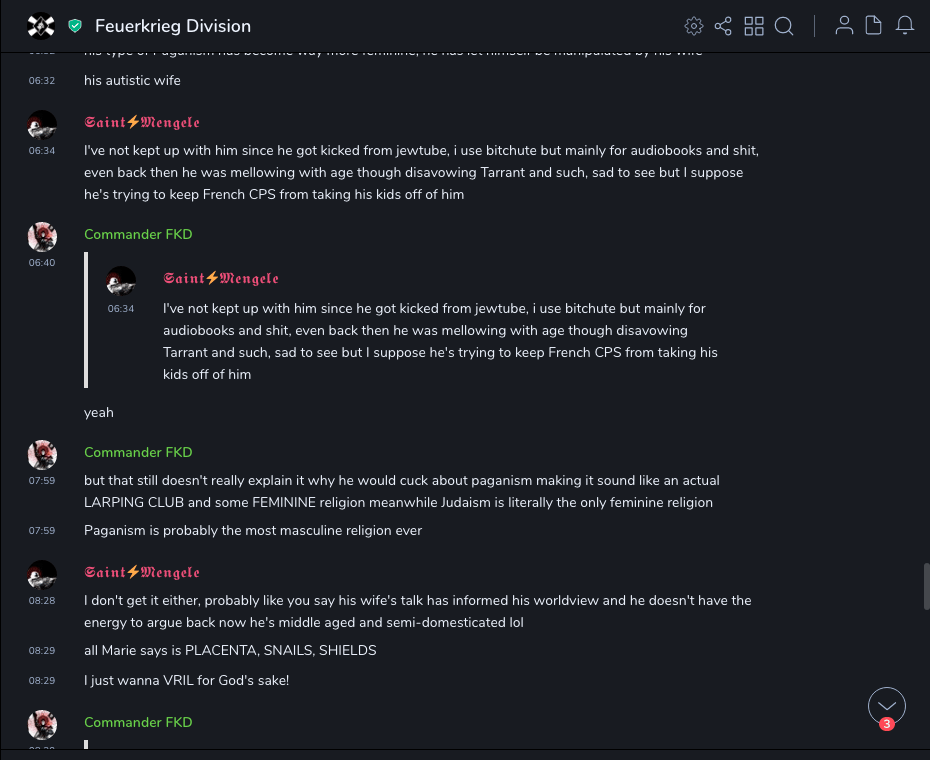The width and height of the screenshot is (930, 760).
Task: Click the avatar beside the 08:28 message
Action: pyautogui.click(x=42, y=575)
